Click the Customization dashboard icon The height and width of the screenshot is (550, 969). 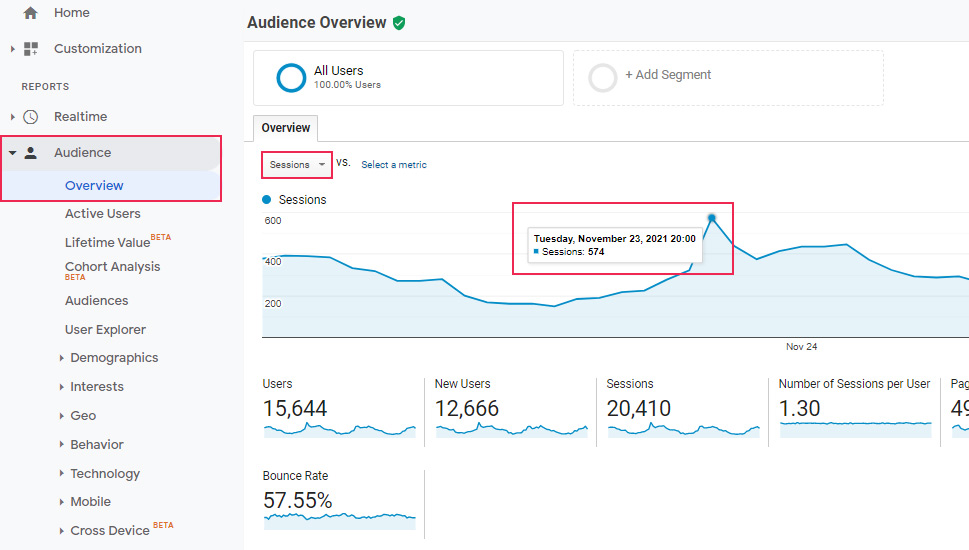pos(31,49)
